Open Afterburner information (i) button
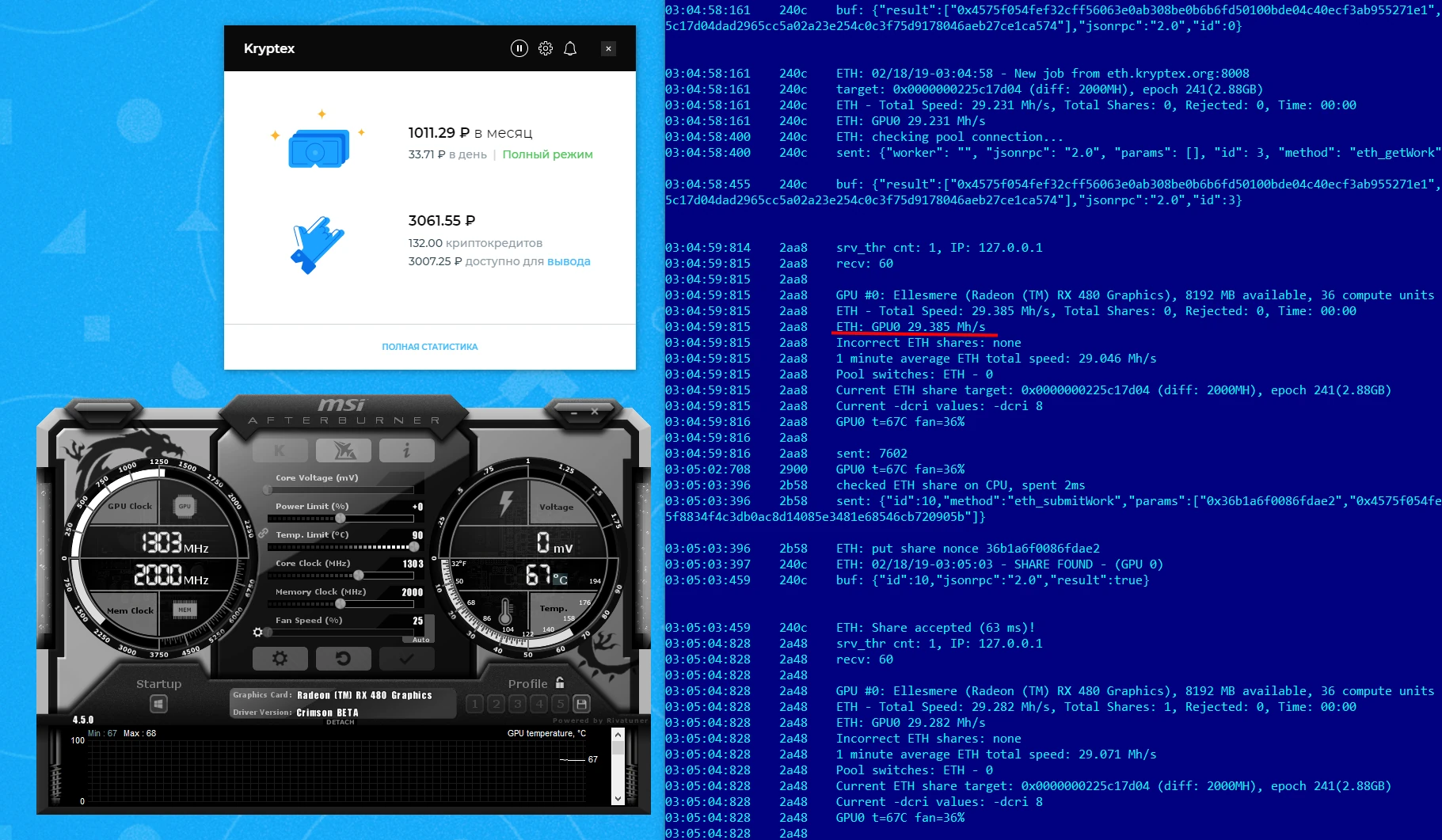Viewport: 1442px width, 840px height. (406, 450)
